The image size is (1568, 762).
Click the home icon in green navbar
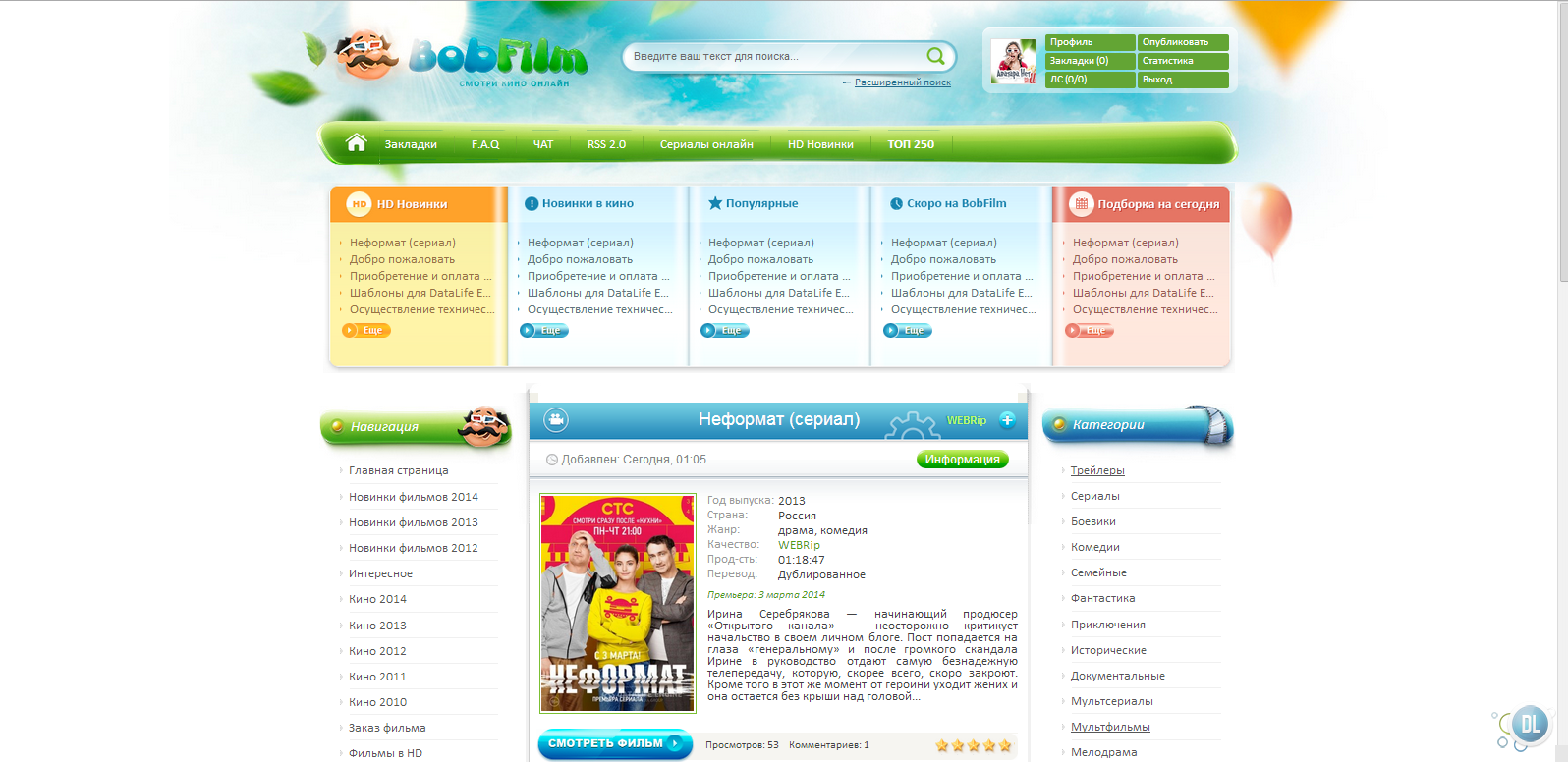[356, 143]
